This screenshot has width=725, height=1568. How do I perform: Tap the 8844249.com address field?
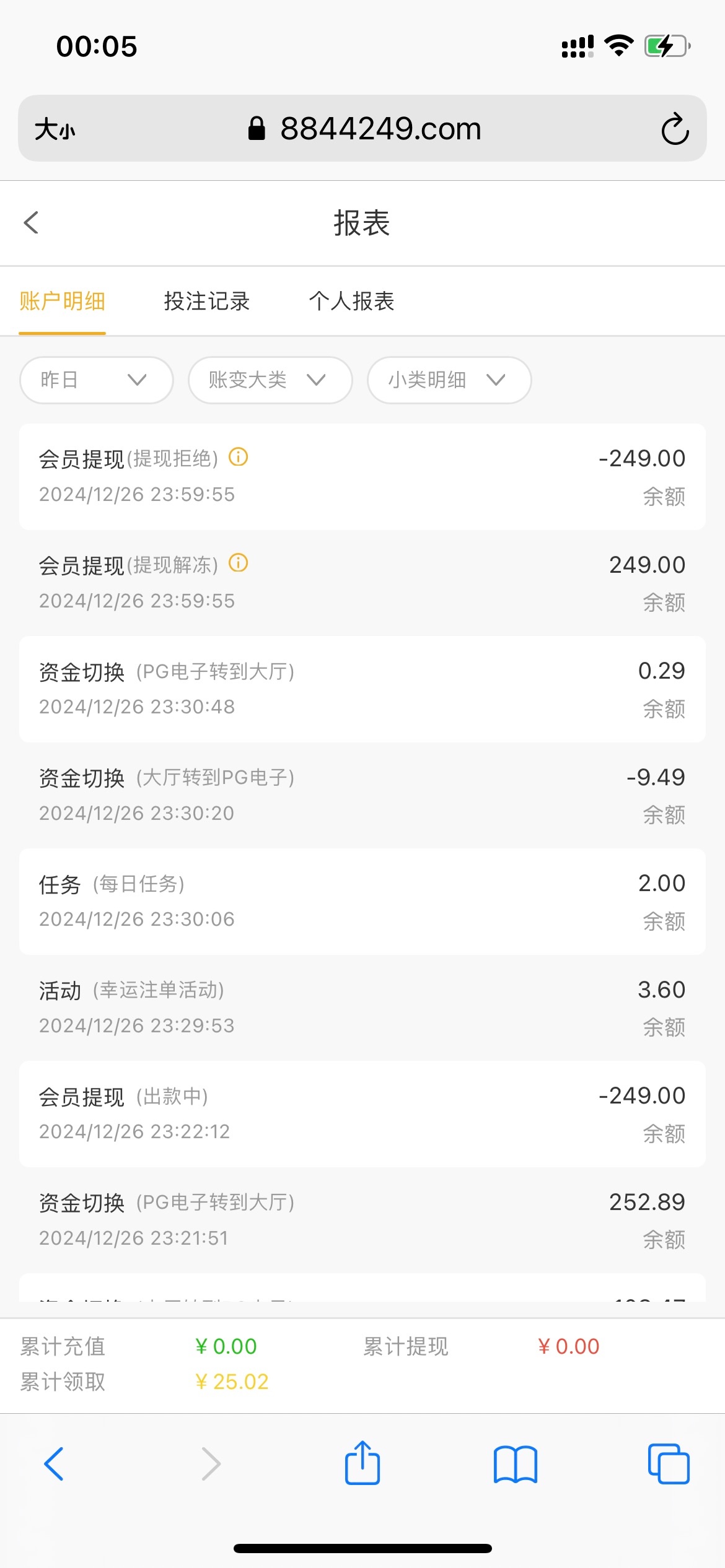coord(380,129)
